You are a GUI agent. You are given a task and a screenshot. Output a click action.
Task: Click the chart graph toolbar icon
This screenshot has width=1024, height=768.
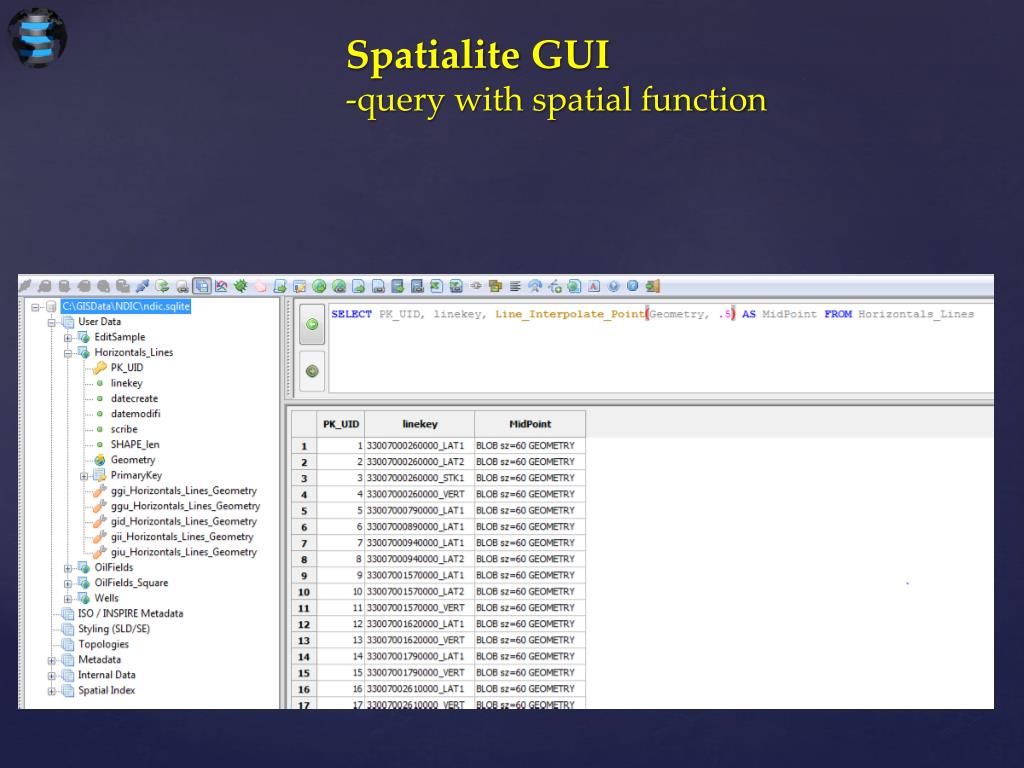coord(221,286)
